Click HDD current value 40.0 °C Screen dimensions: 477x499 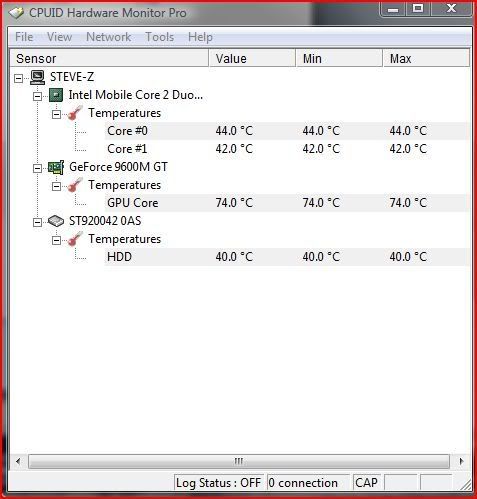[234, 257]
